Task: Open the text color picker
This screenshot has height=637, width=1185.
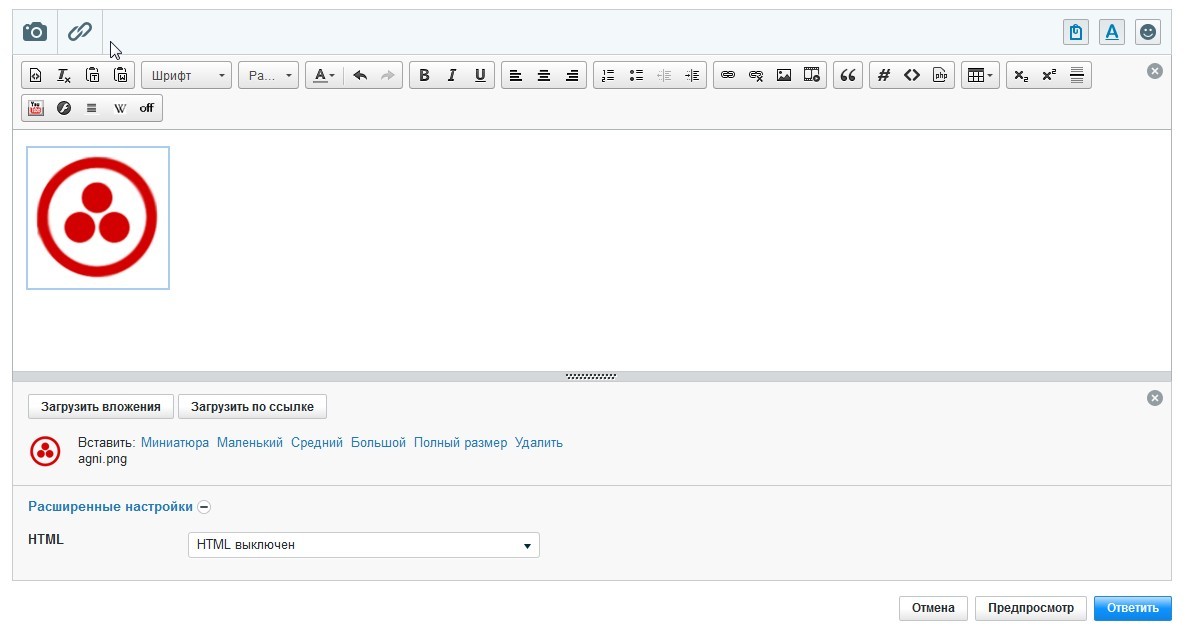Action: [321, 75]
